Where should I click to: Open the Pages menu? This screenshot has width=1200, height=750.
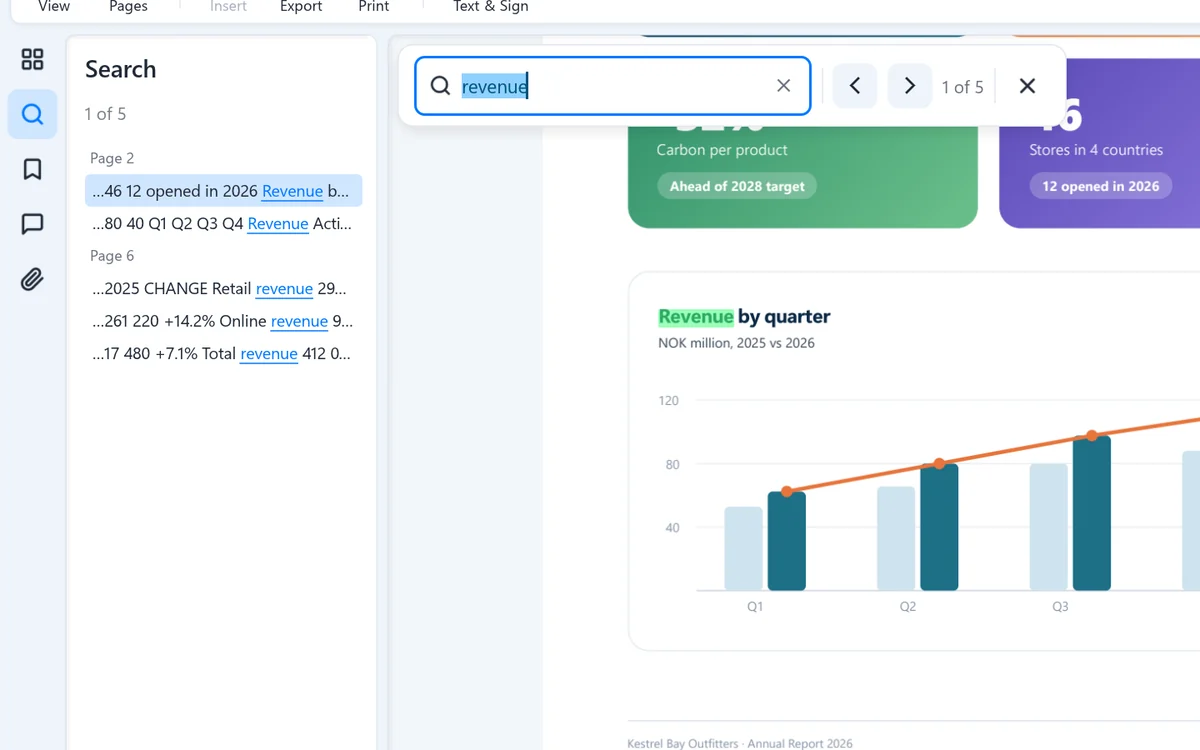129,6
